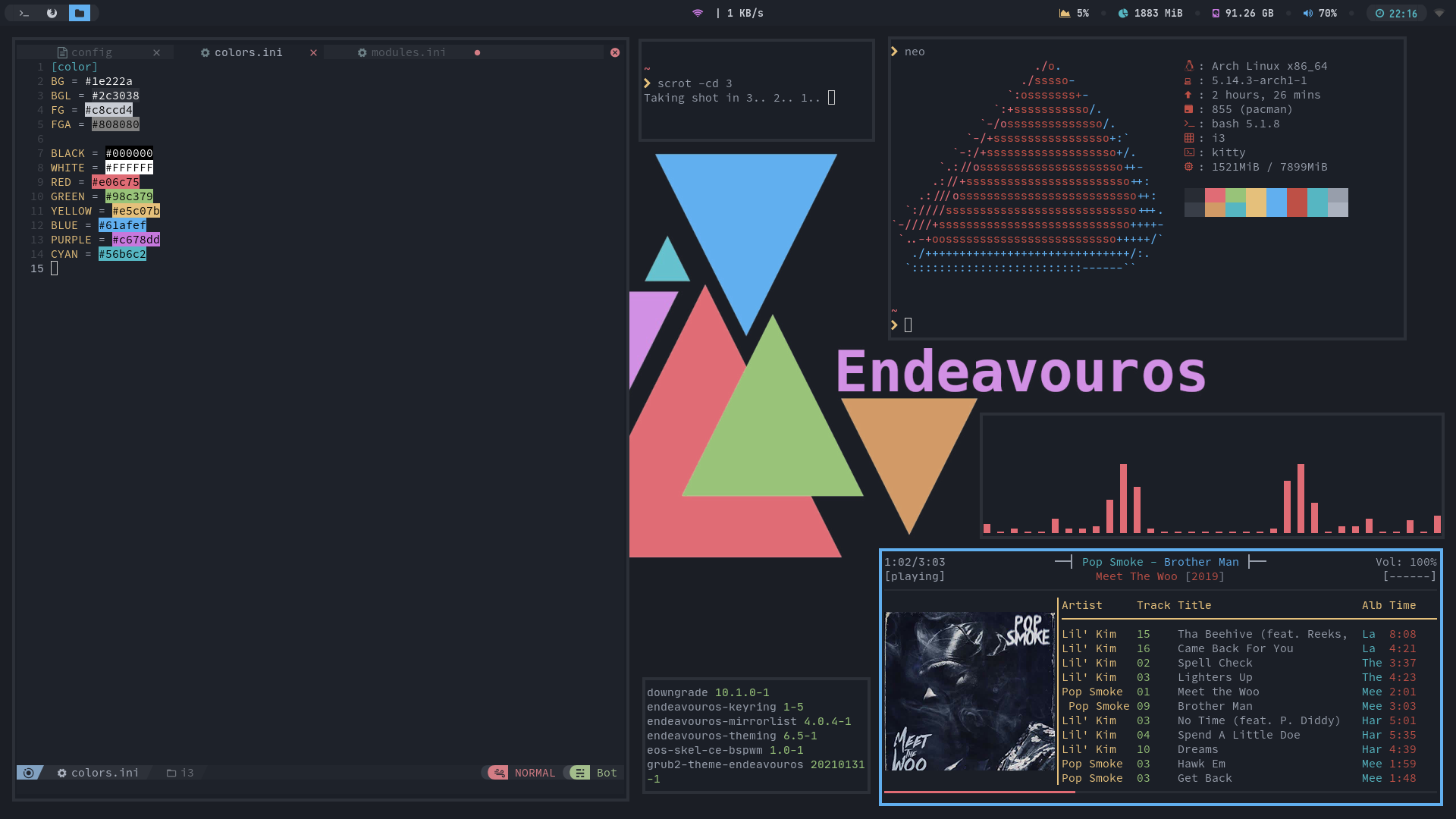Select the WiFi status icon in taskbar
1456x819 pixels.
tap(698, 13)
